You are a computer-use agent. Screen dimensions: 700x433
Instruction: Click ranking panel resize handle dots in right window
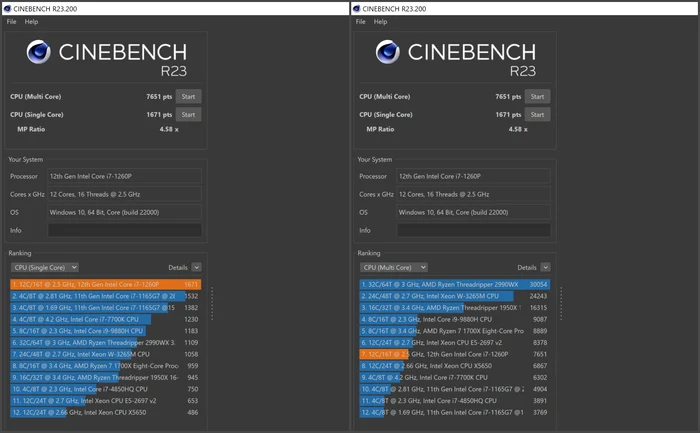(x=561, y=304)
